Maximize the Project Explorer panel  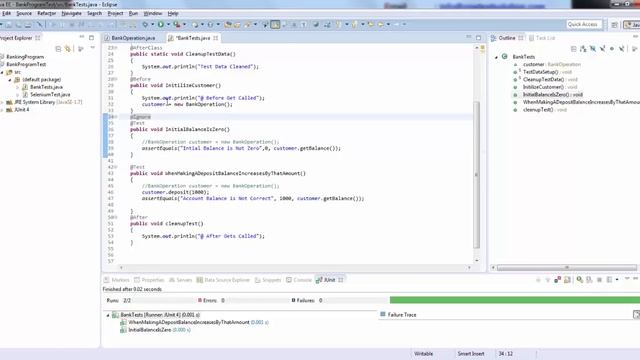point(91,38)
